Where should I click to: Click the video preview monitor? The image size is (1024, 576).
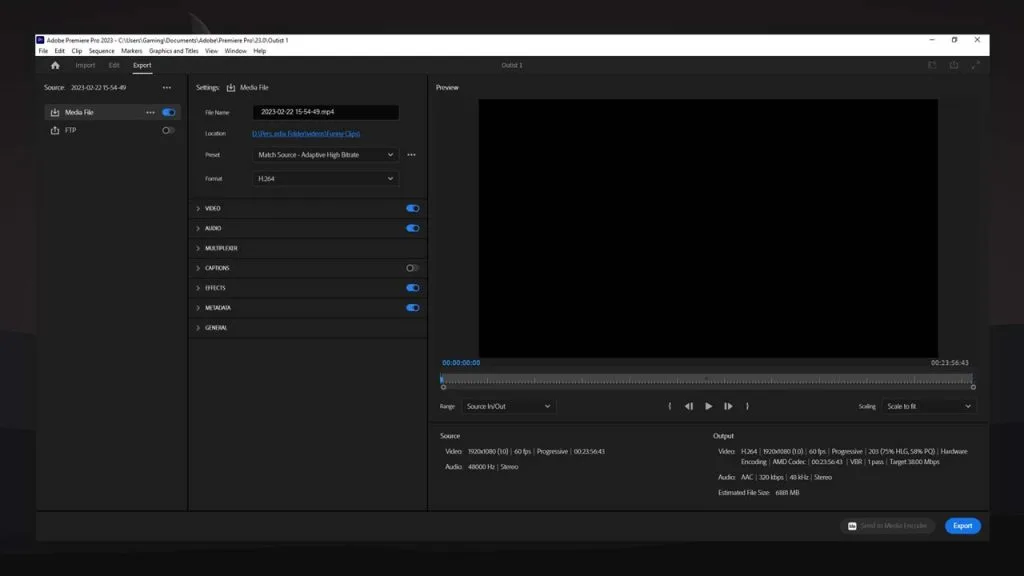pyautogui.click(x=708, y=228)
